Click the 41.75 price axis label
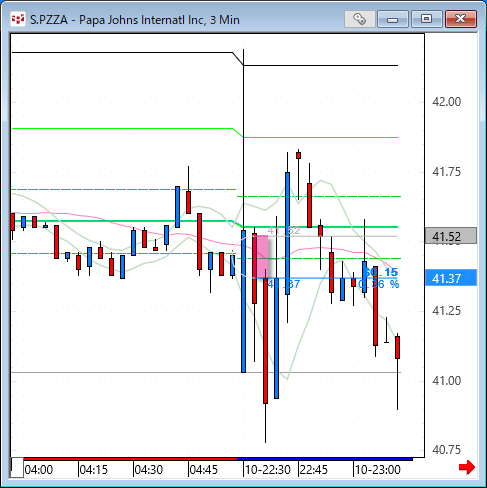Viewport: 487px width, 488px height. 446,172
